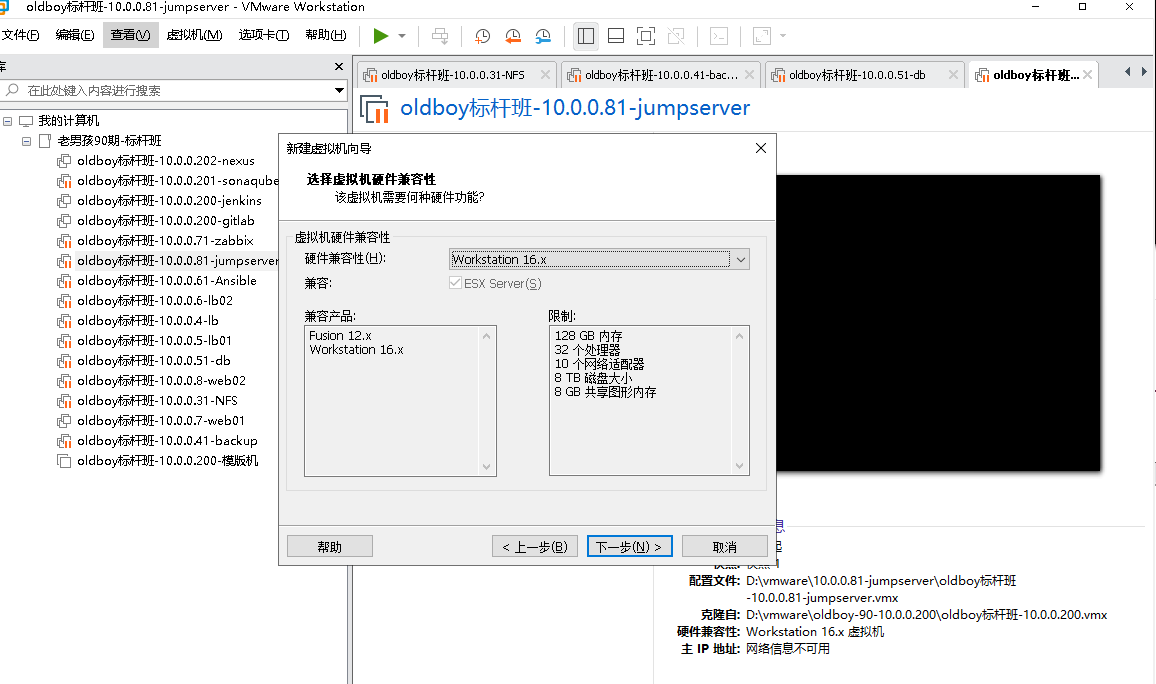Viewport: 1156px width, 684px height.
Task: Open the 编辑(E) menu
Action: click(x=74, y=35)
